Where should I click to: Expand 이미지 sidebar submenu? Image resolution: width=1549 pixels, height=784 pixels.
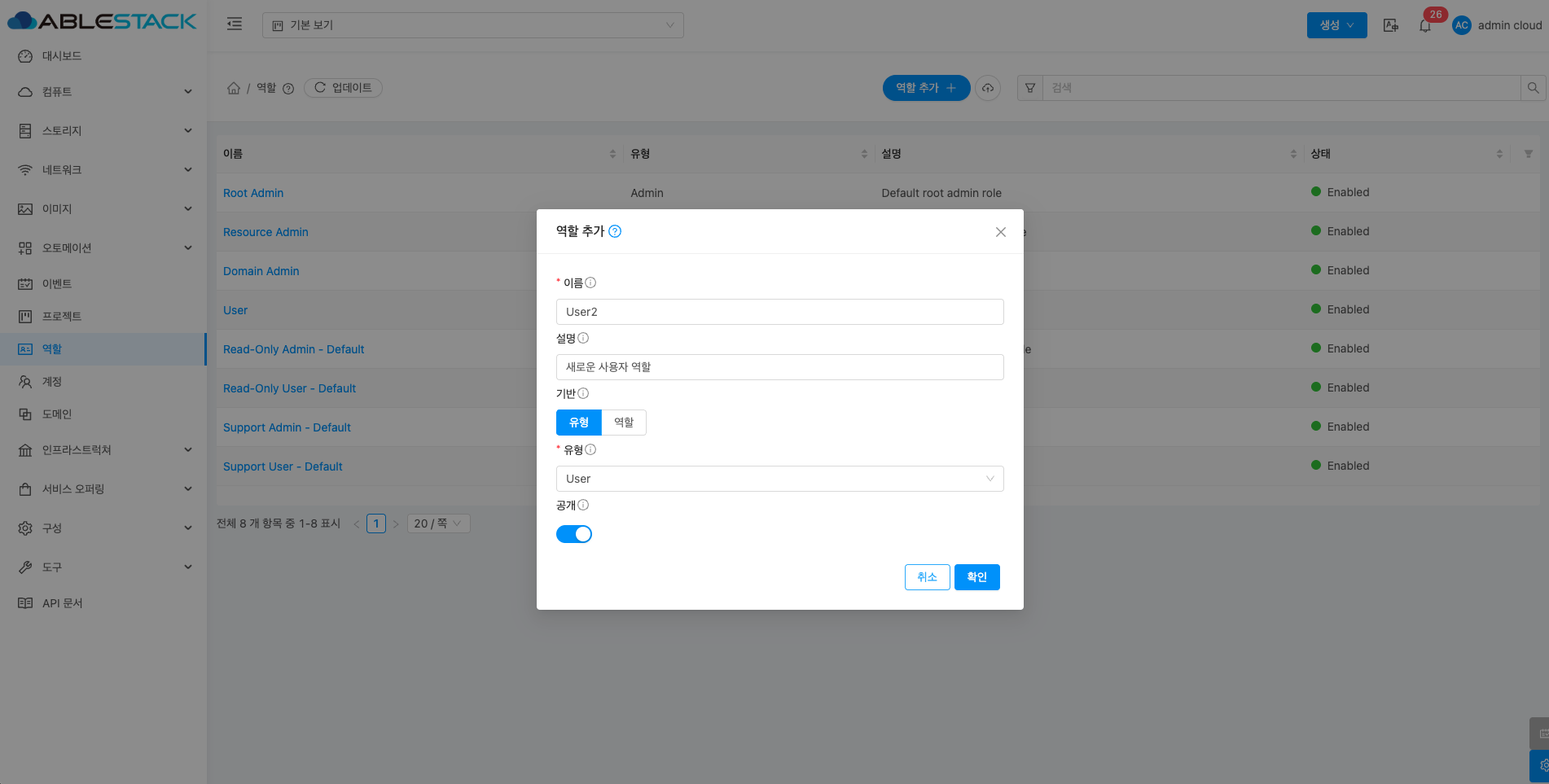[103, 209]
